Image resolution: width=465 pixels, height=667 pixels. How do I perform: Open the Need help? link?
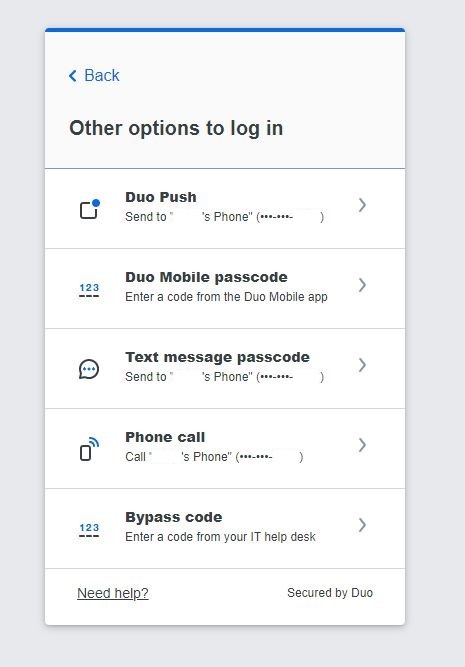pyautogui.click(x=113, y=593)
